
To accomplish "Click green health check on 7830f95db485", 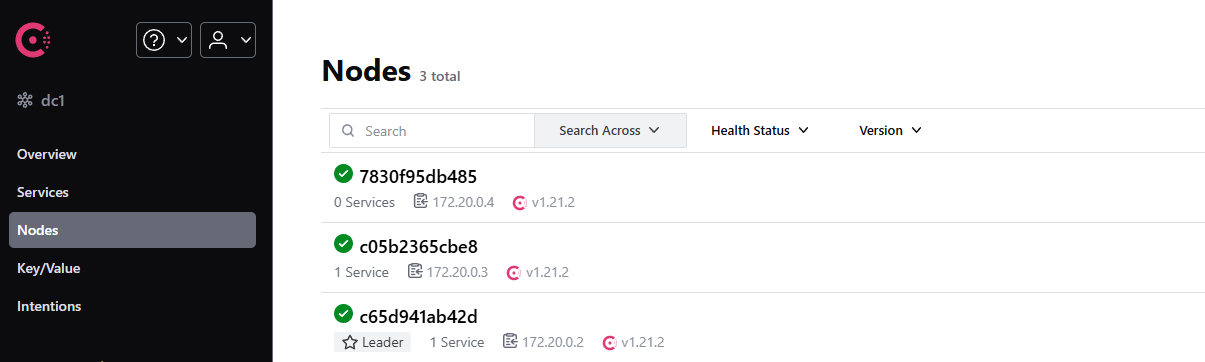I will 344,174.
